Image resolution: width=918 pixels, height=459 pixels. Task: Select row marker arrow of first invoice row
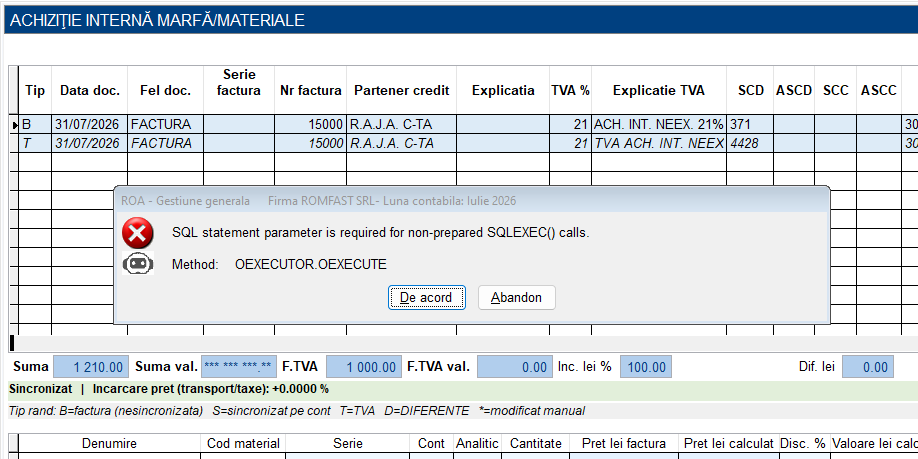[x=14, y=125]
